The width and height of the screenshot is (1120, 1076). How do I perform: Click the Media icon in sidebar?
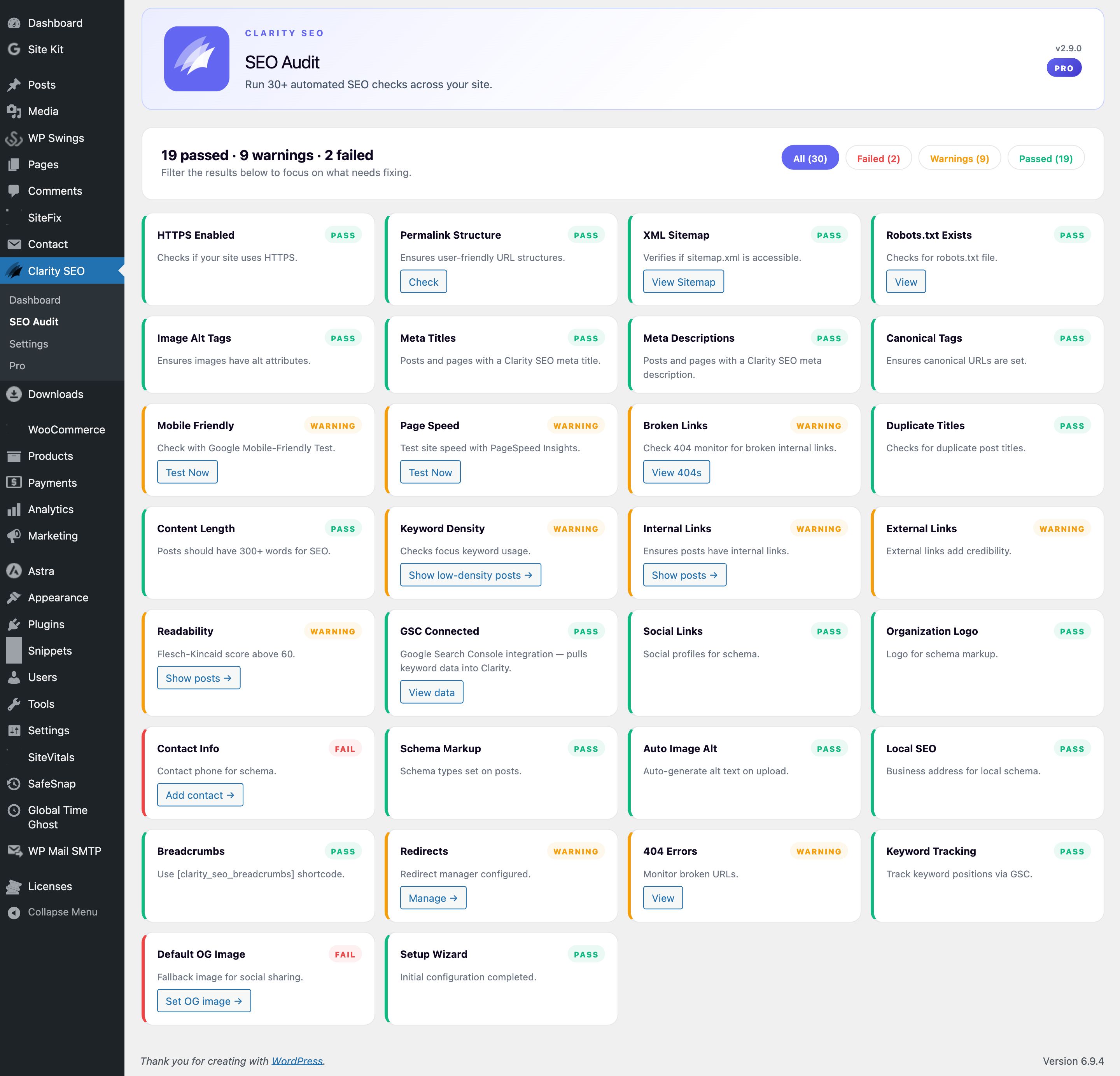pos(14,111)
